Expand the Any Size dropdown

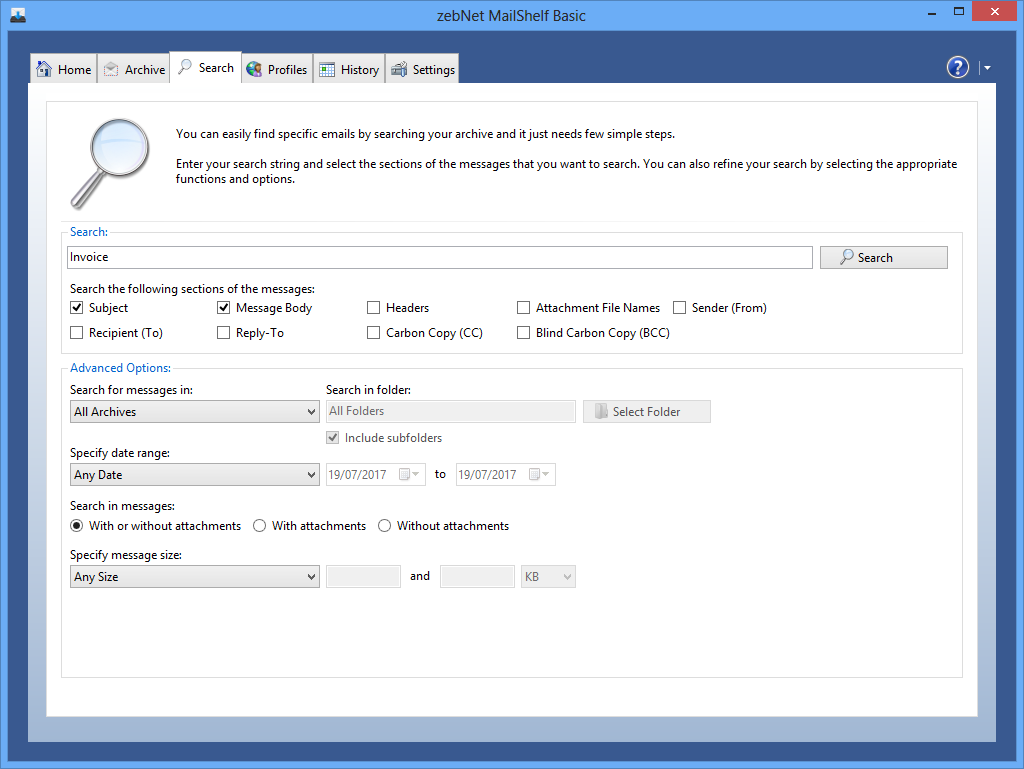point(195,576)
